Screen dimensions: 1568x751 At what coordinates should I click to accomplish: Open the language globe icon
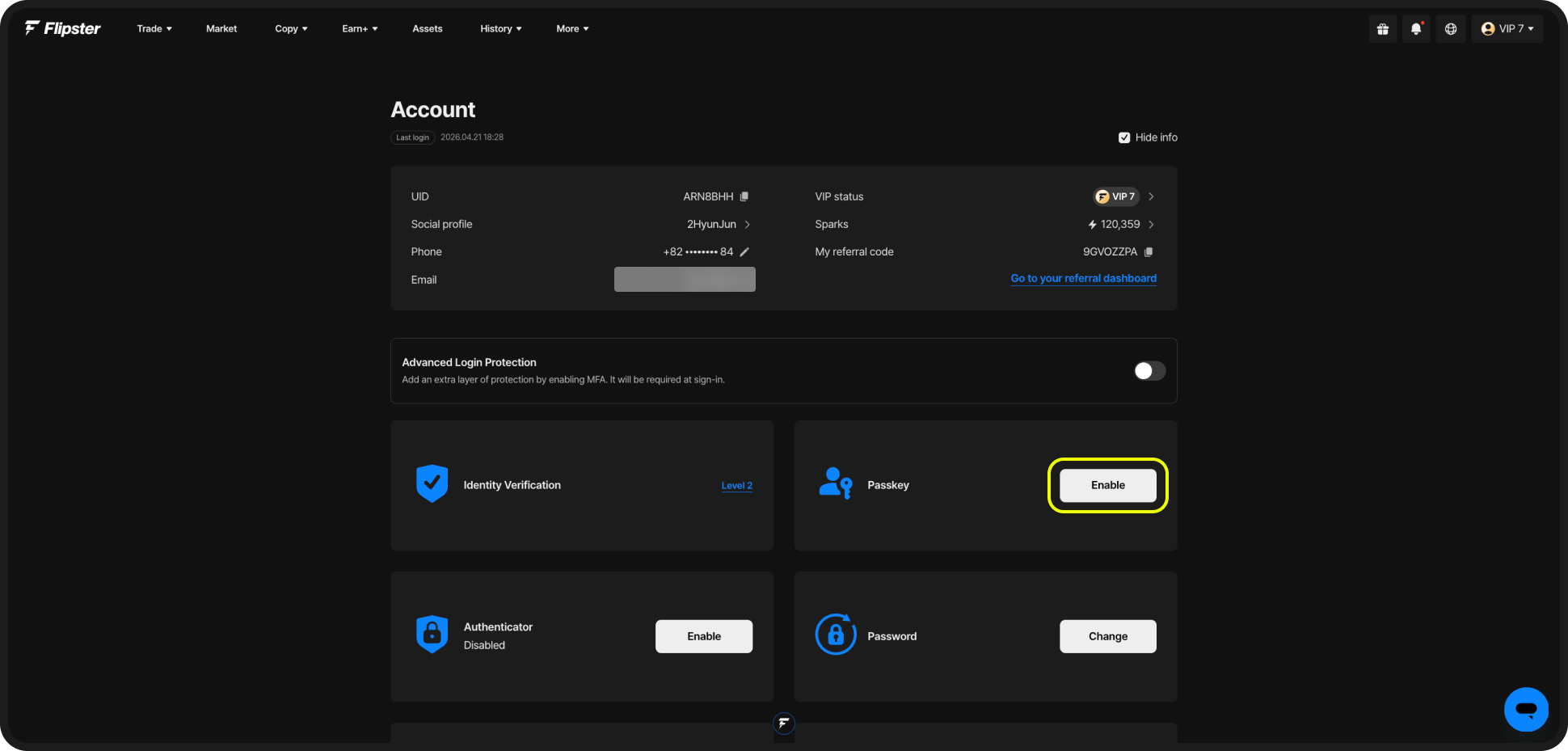1451,29
